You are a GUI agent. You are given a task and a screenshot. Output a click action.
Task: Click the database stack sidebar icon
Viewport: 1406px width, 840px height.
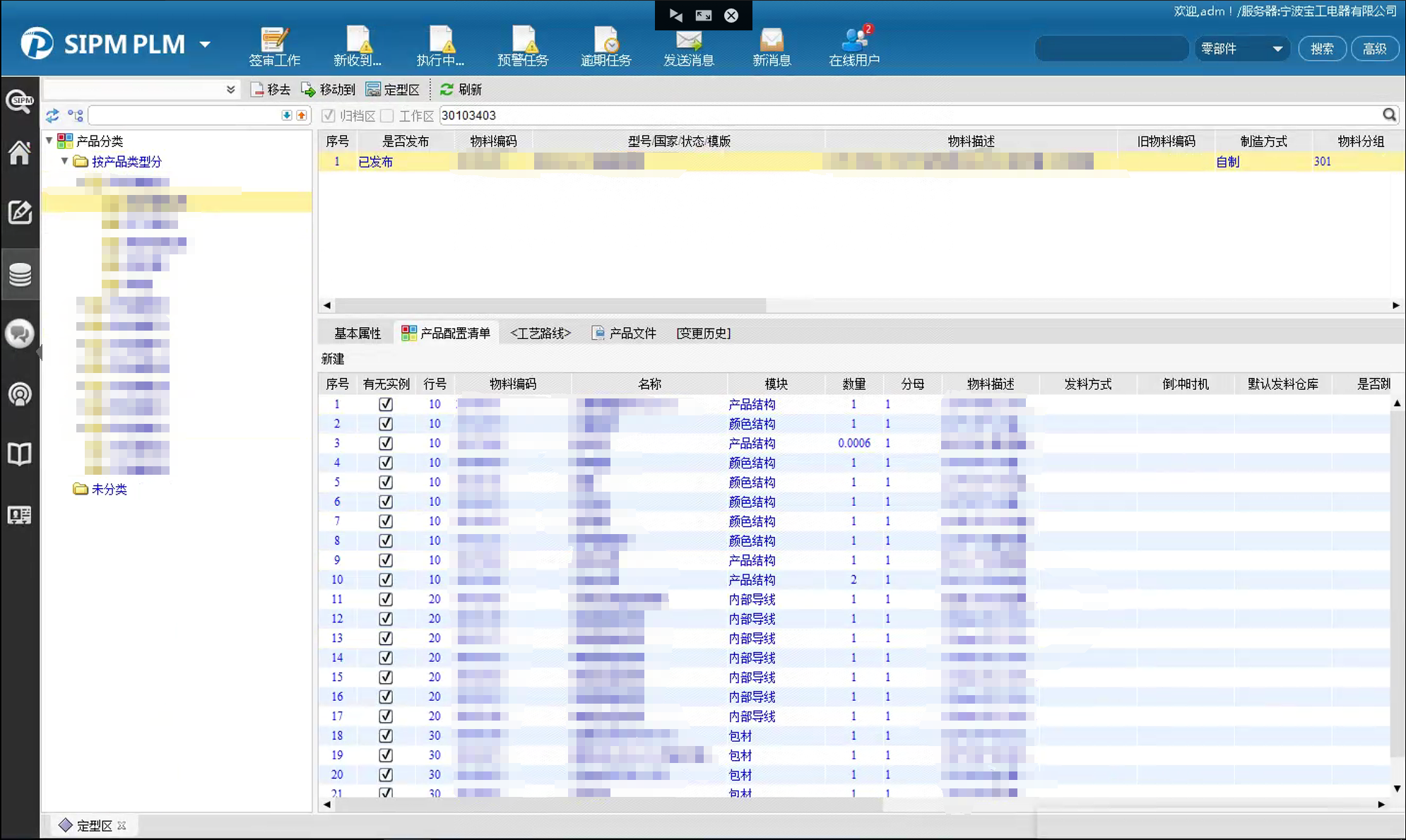[x=20, y=274]
